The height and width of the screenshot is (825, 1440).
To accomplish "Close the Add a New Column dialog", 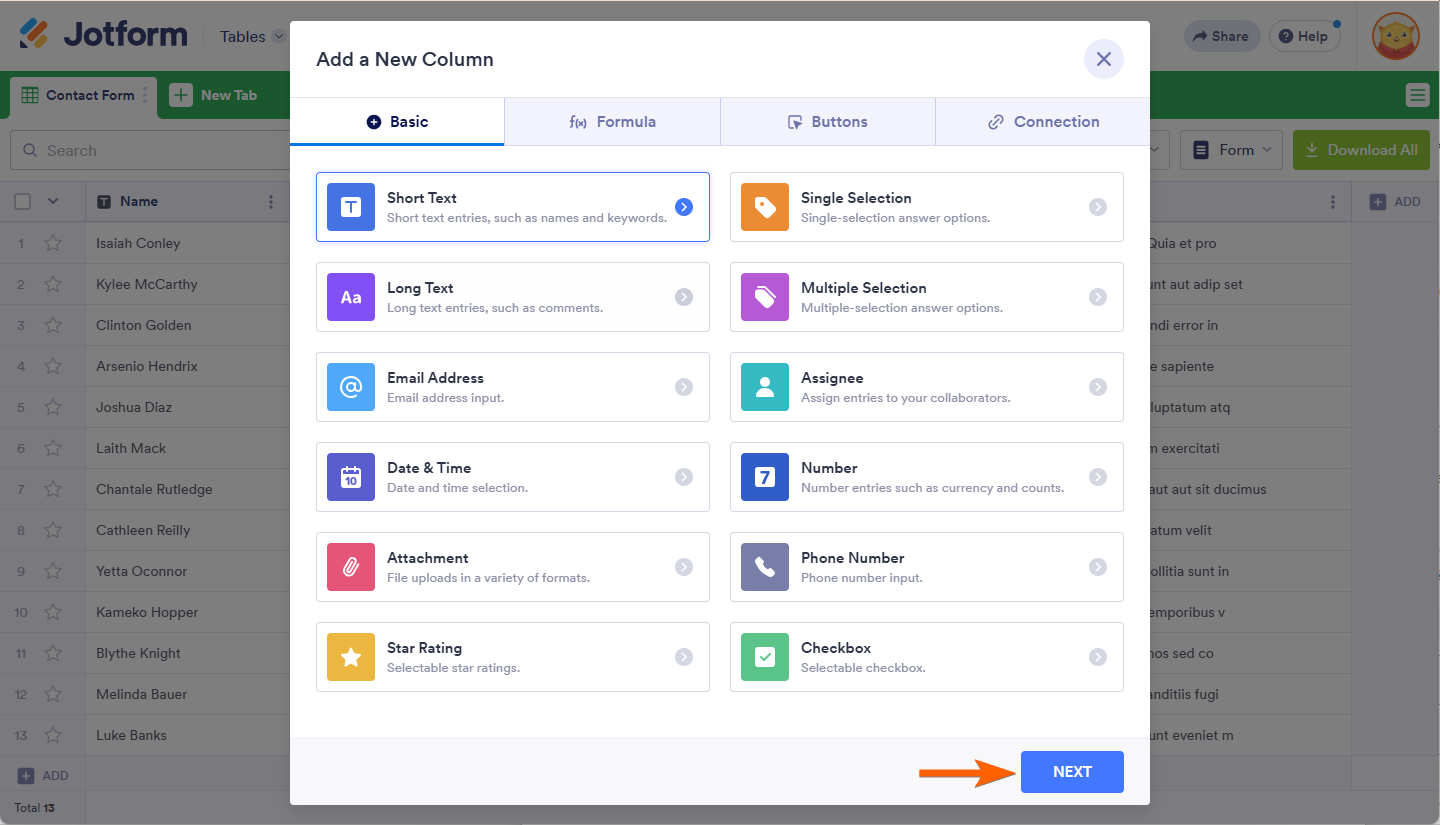I will tap(1104, 59).
